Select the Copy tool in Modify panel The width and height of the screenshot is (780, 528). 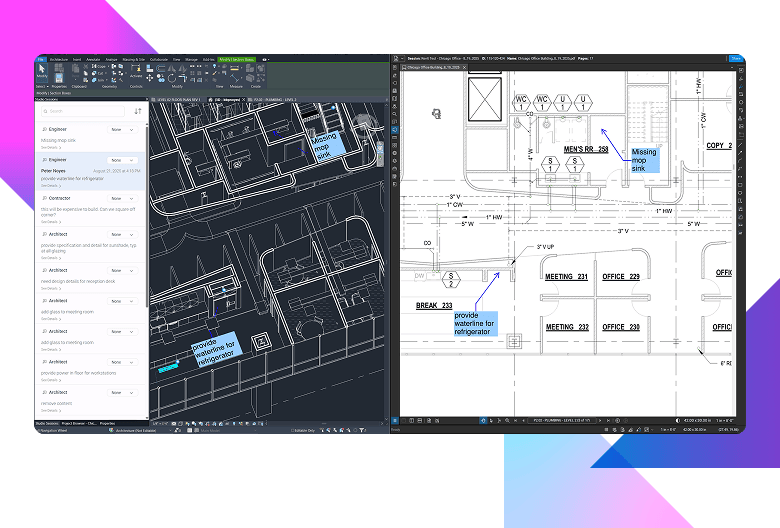click(x=160, y=78)
